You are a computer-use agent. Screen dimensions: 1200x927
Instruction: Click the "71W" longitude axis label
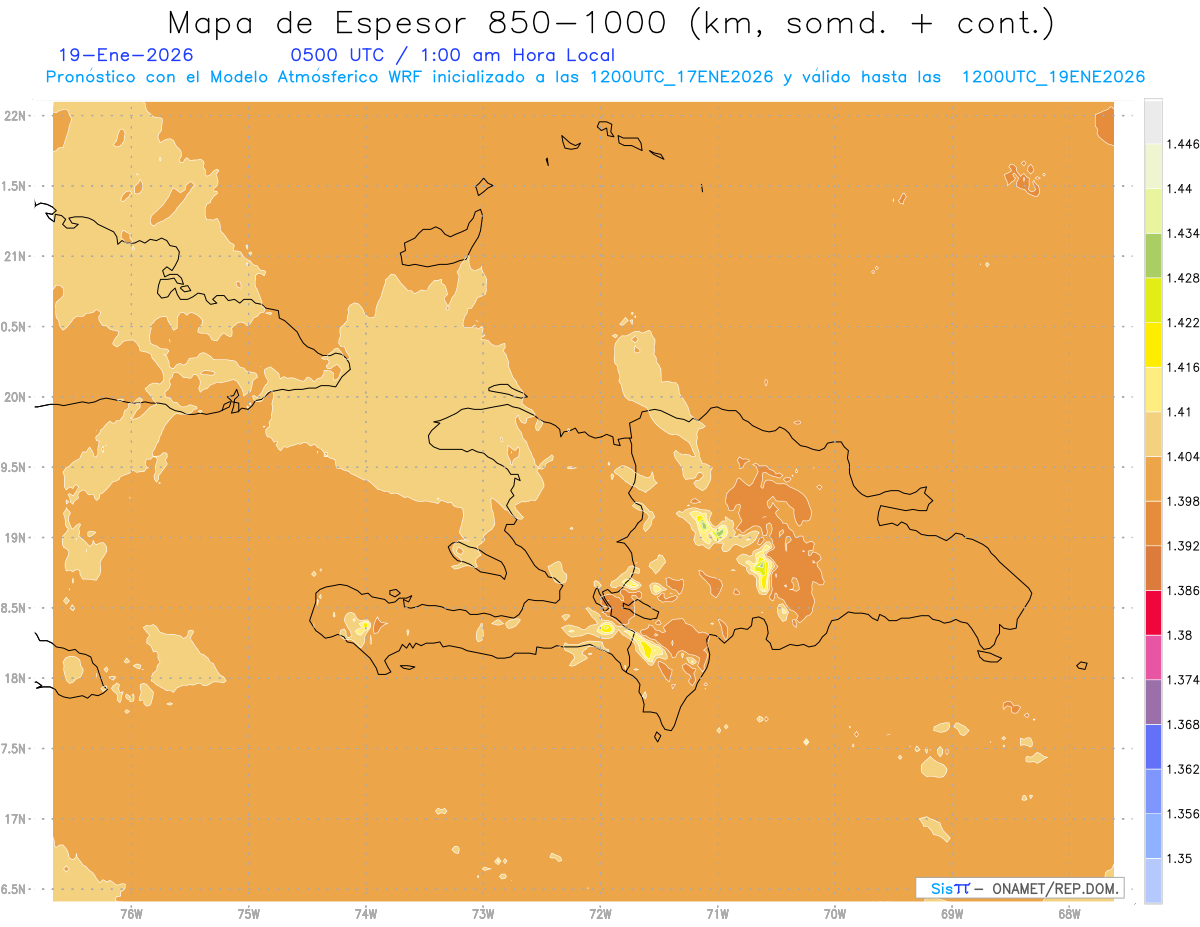coord(717,913)
